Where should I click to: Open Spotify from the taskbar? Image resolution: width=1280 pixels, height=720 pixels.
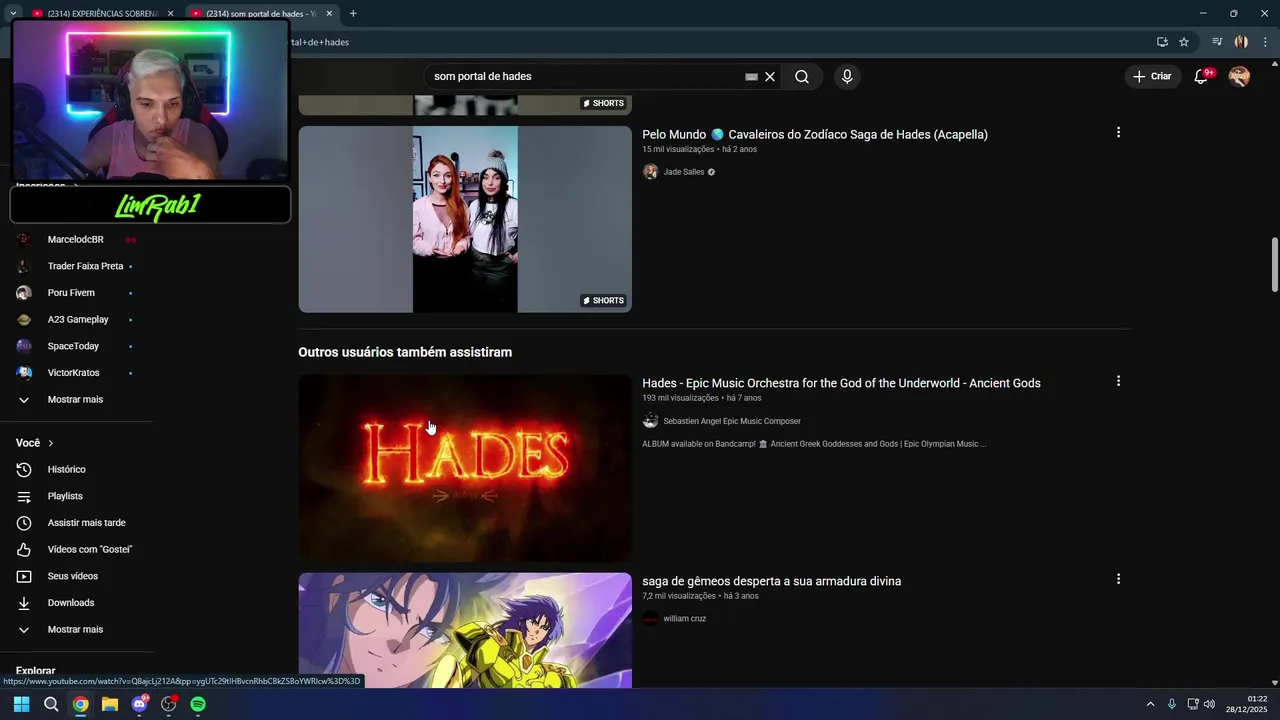coord(198,704)
